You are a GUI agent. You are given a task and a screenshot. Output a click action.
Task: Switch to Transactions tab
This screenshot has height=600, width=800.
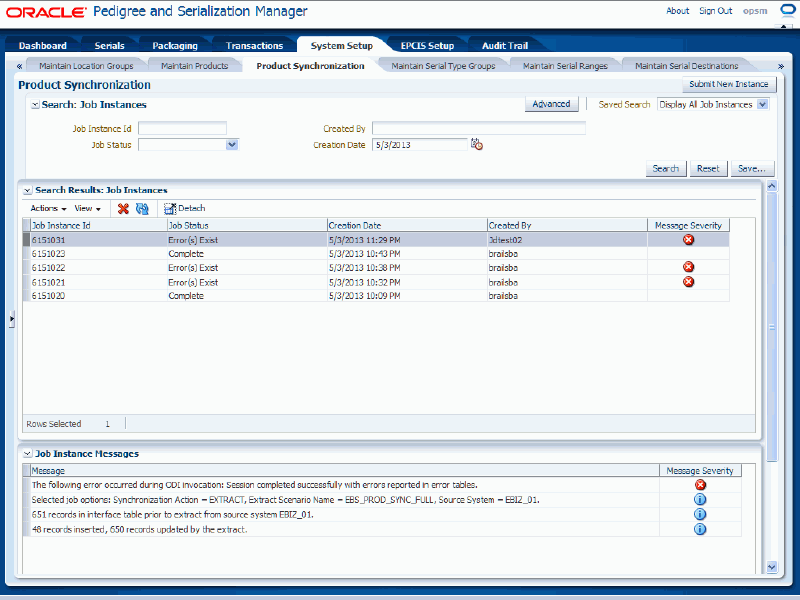pyautogui.click(x=254, y=45)
